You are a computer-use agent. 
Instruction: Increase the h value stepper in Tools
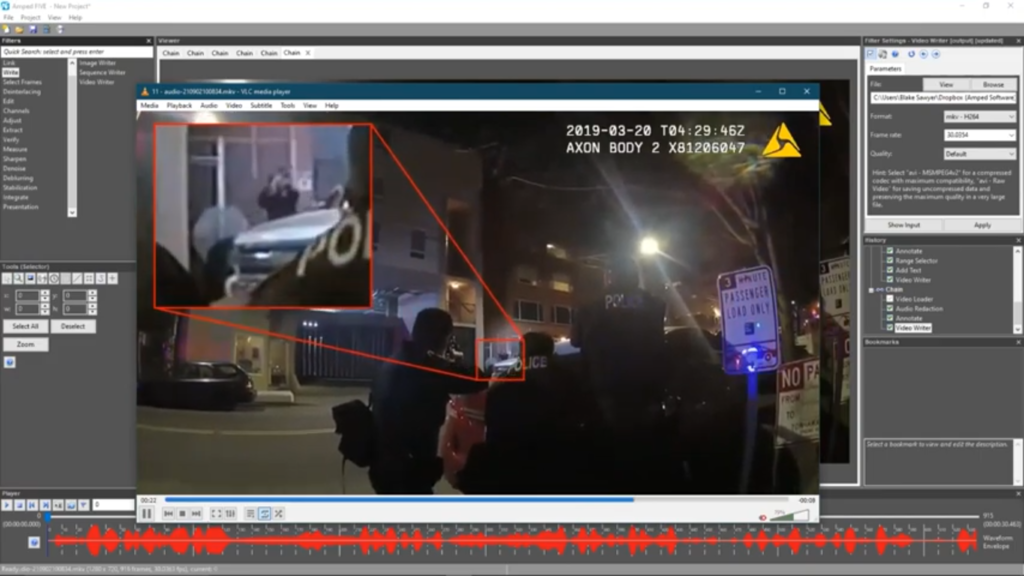[92, 306]
